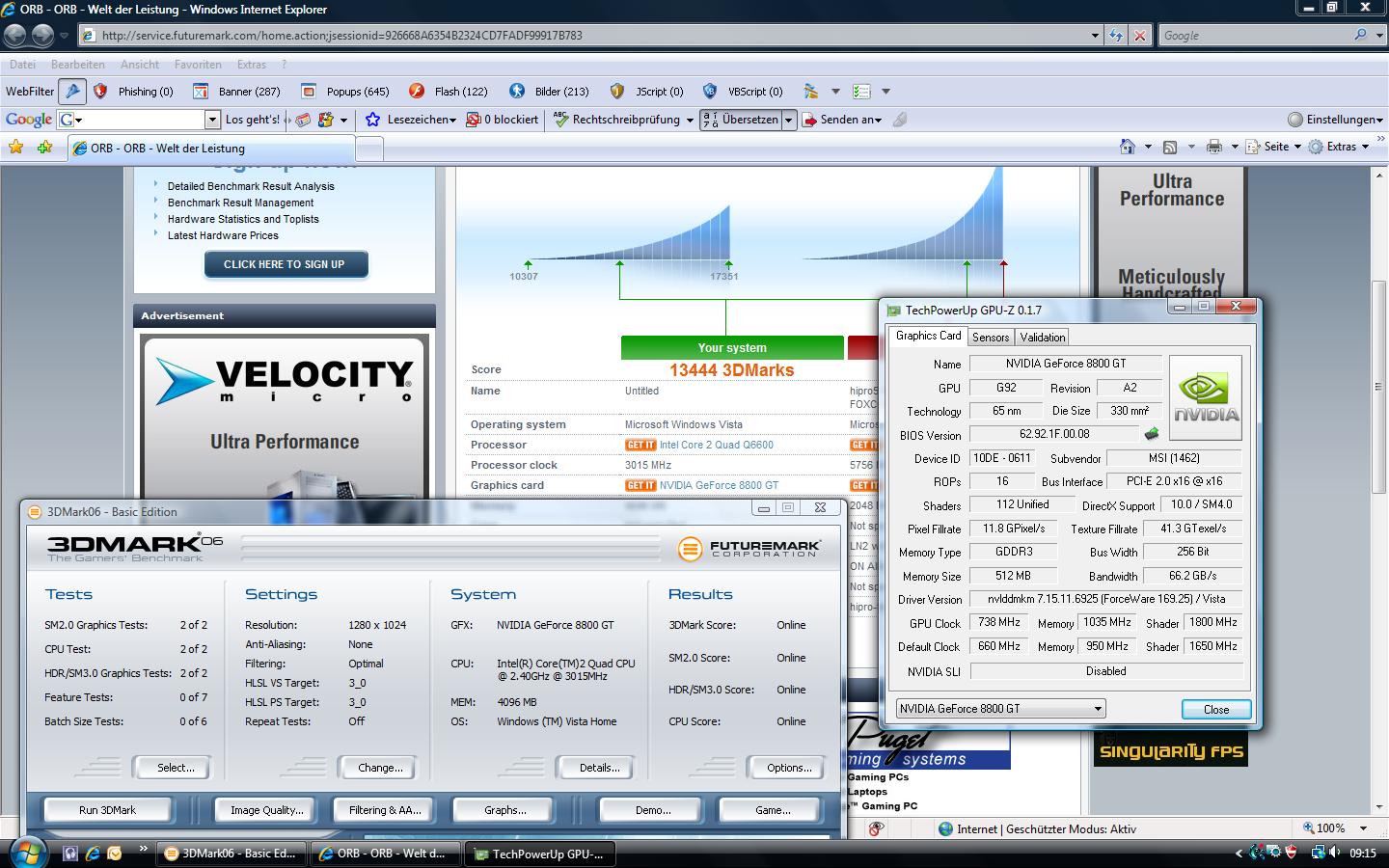Screen dimensions: 1389x868
Task: Click the Filtering & AA button
Action: tap(386, 810)
